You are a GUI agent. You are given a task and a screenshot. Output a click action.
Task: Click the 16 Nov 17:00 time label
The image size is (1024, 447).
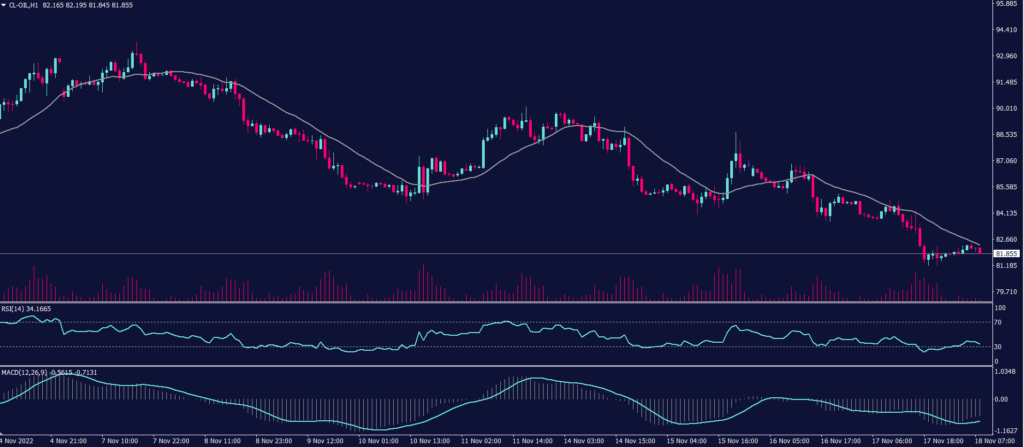(x=838, y=440)
